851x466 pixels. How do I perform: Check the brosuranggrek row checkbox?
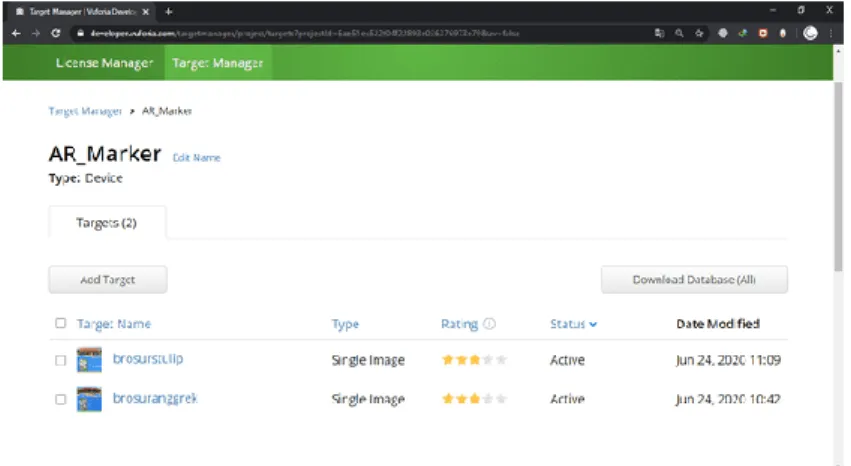[60, 399]
